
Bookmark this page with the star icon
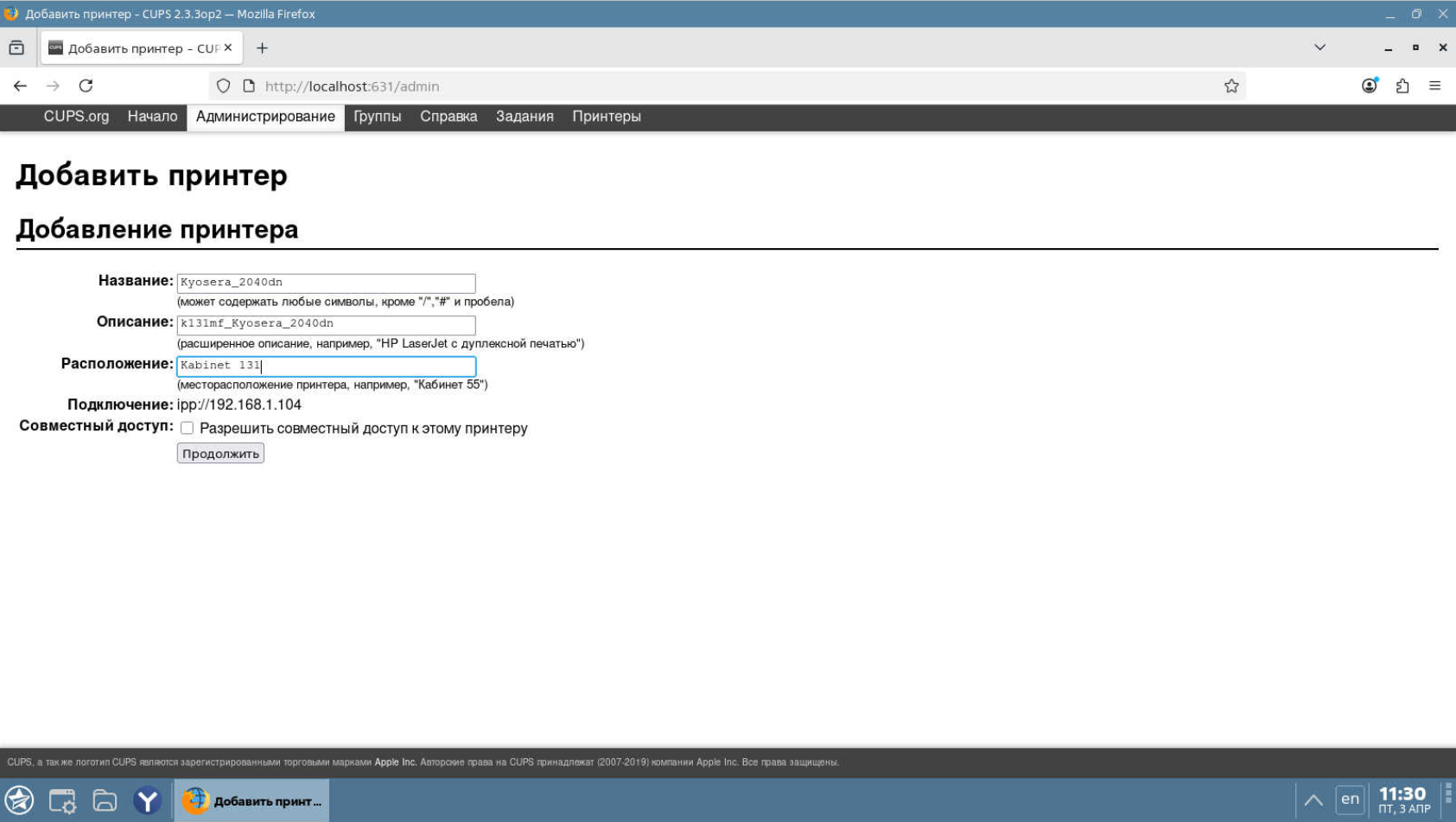point(1231,86)
